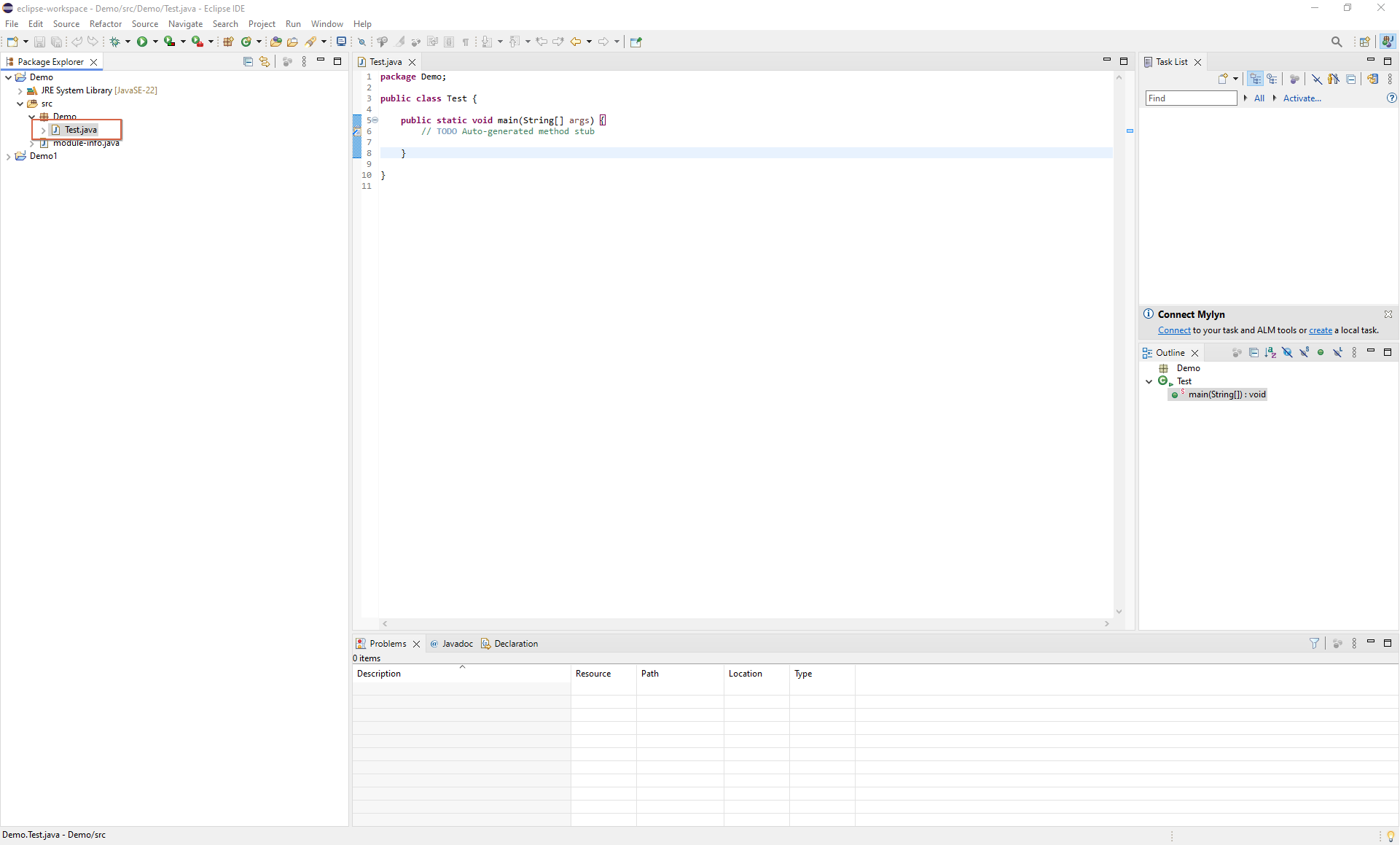Click the toolbar search magnifier icon
The image size is (1400, 845).
coord(1336,42)
